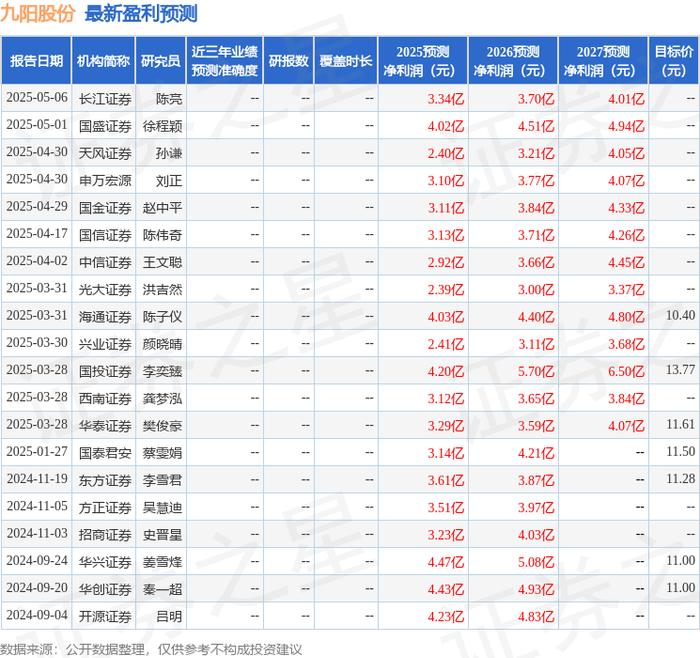
Task: Click 2.39亿 2025 forecast value
Action: point(446,290)
